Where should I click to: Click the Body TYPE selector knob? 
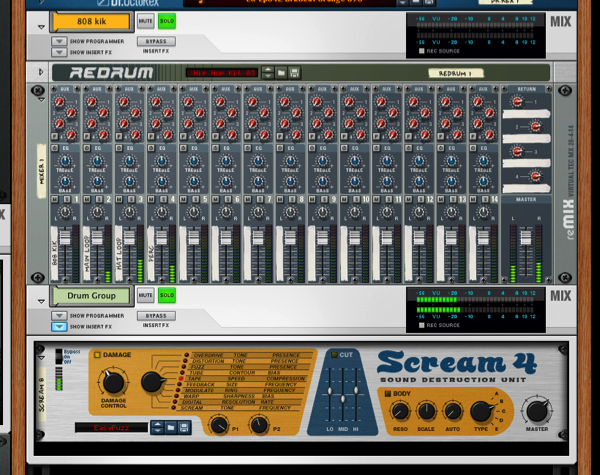481,411
